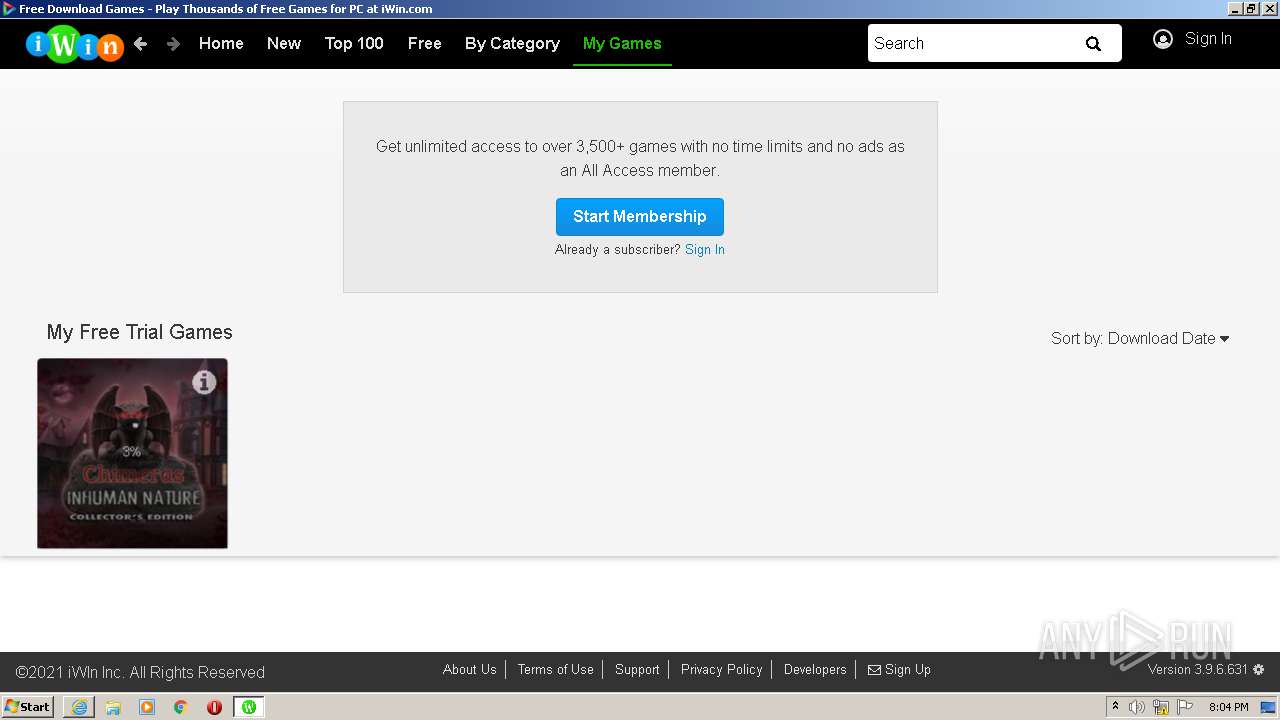Click Sign In link below membership
Image resolution: width=1280 pixels, height=720 pixels.
pos(705,250)
